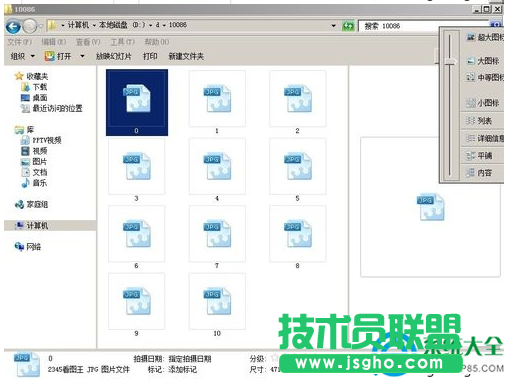Viewport: 506px width, 379px height.
Task: Select the JPG file named 8
Action: tap(297, 237)
